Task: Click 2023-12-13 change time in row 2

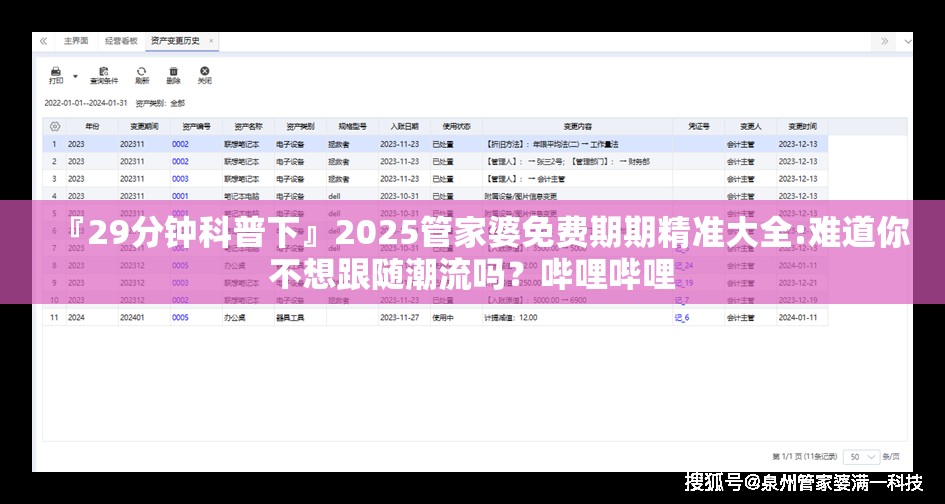Action: click(802, 162)
